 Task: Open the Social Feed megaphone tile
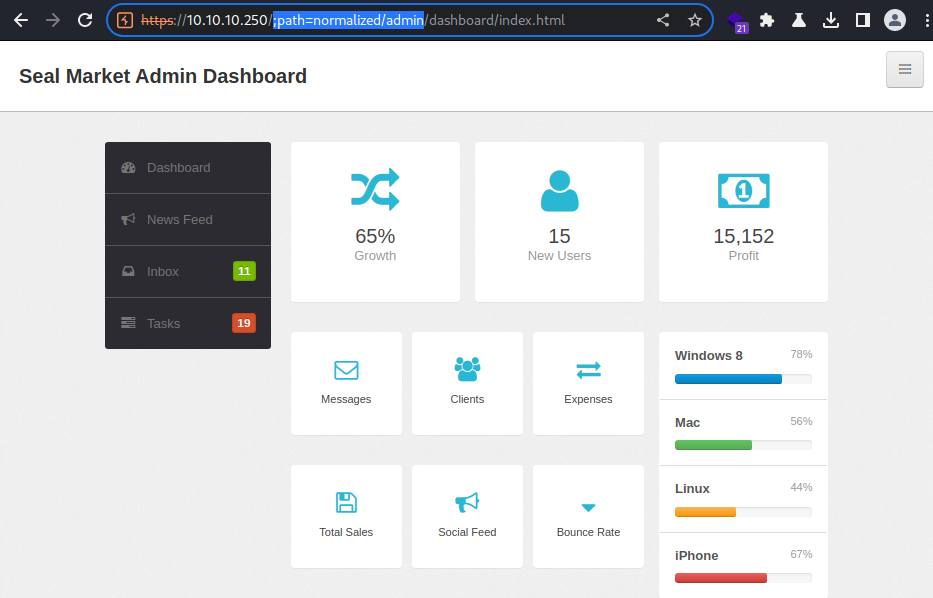[x=467, y=516]
